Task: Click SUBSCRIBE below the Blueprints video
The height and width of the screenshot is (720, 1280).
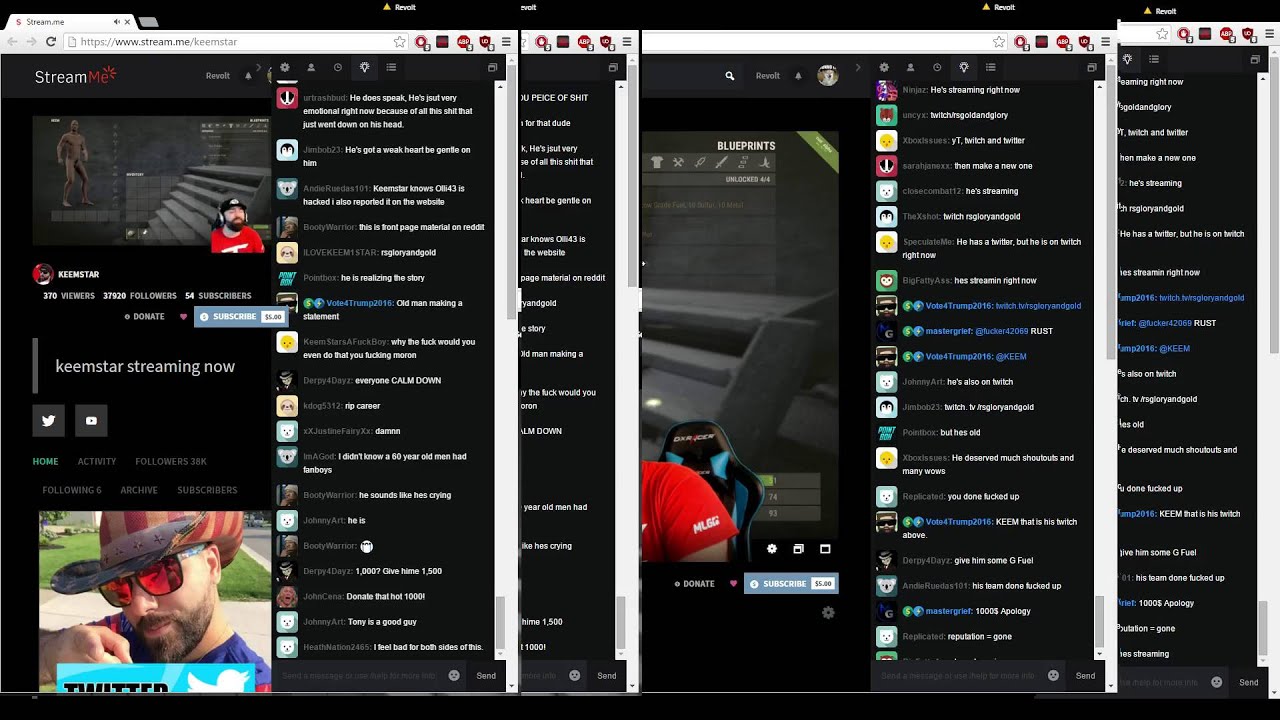Action: 790,584
